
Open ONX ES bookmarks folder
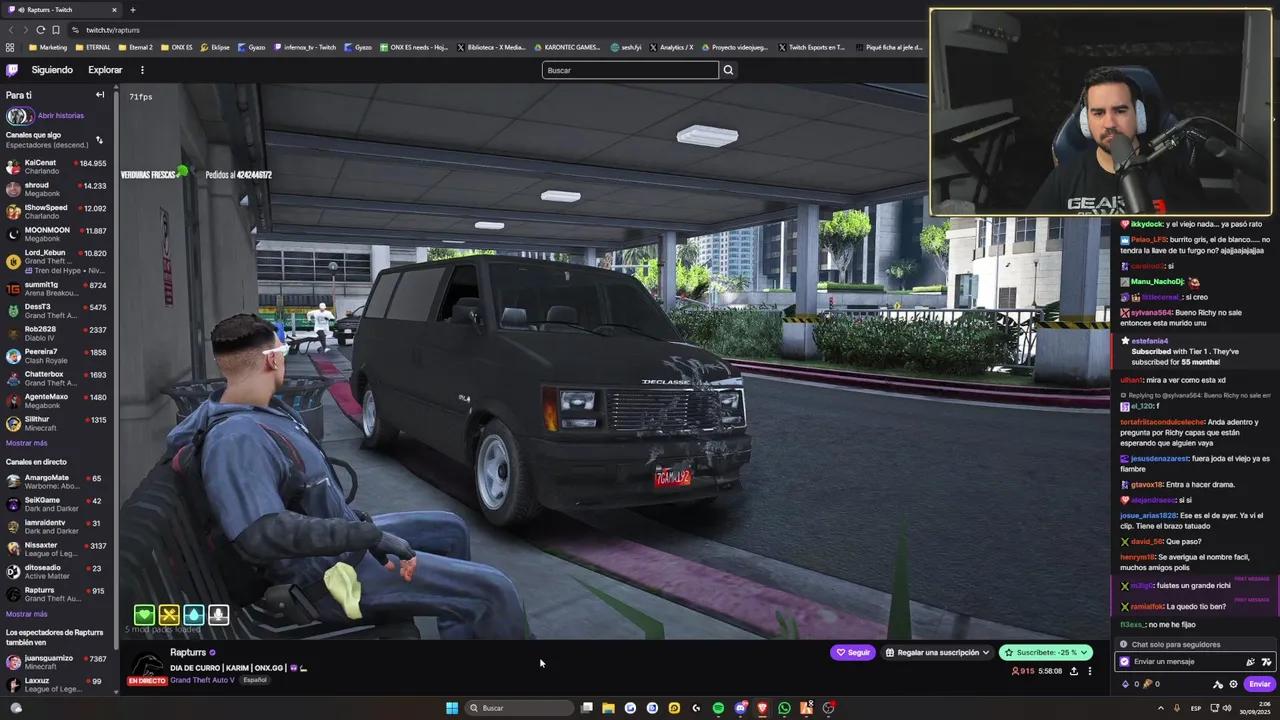click(177, 47)
